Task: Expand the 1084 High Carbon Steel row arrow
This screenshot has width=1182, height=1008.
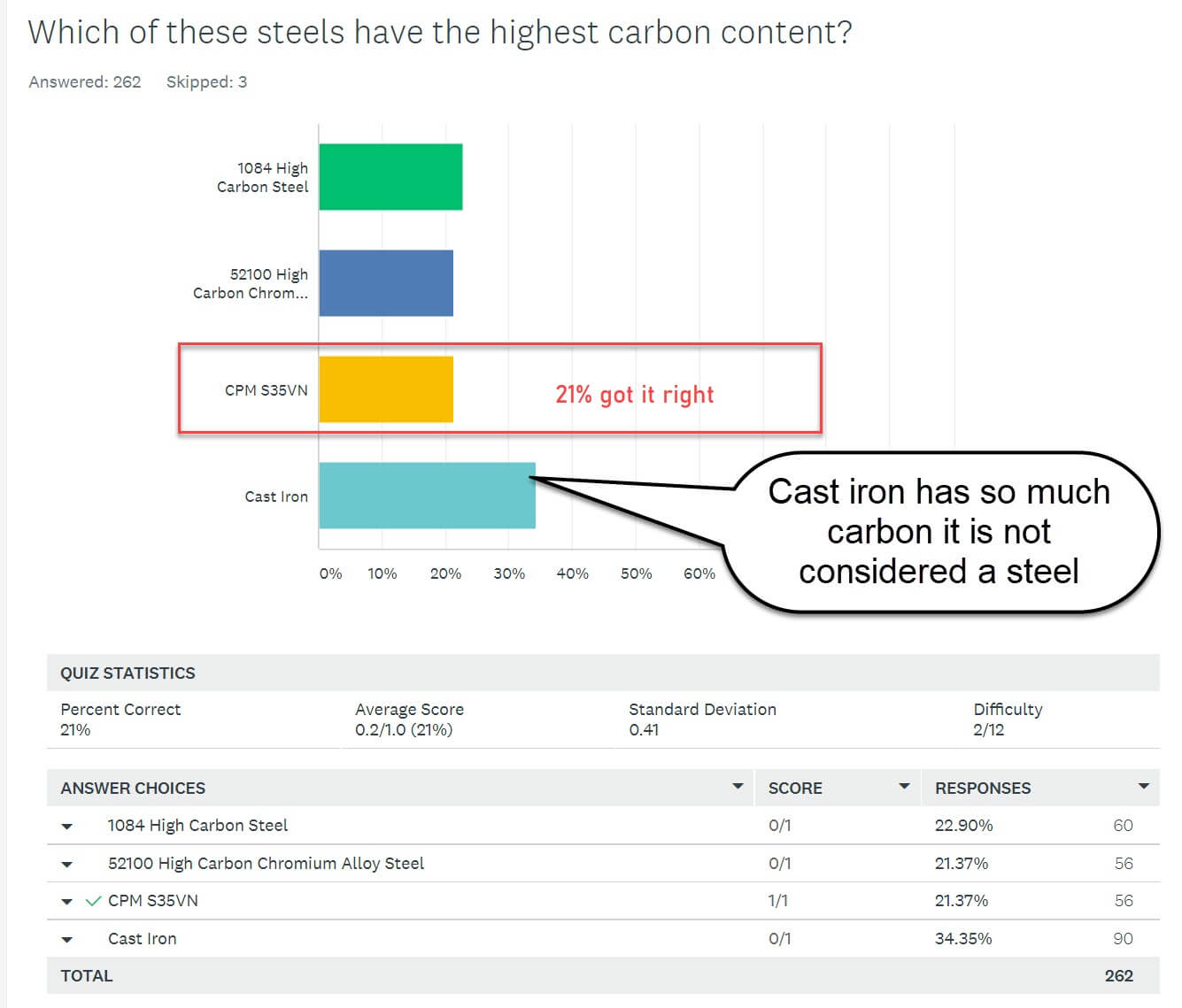Action: point(67,827)
